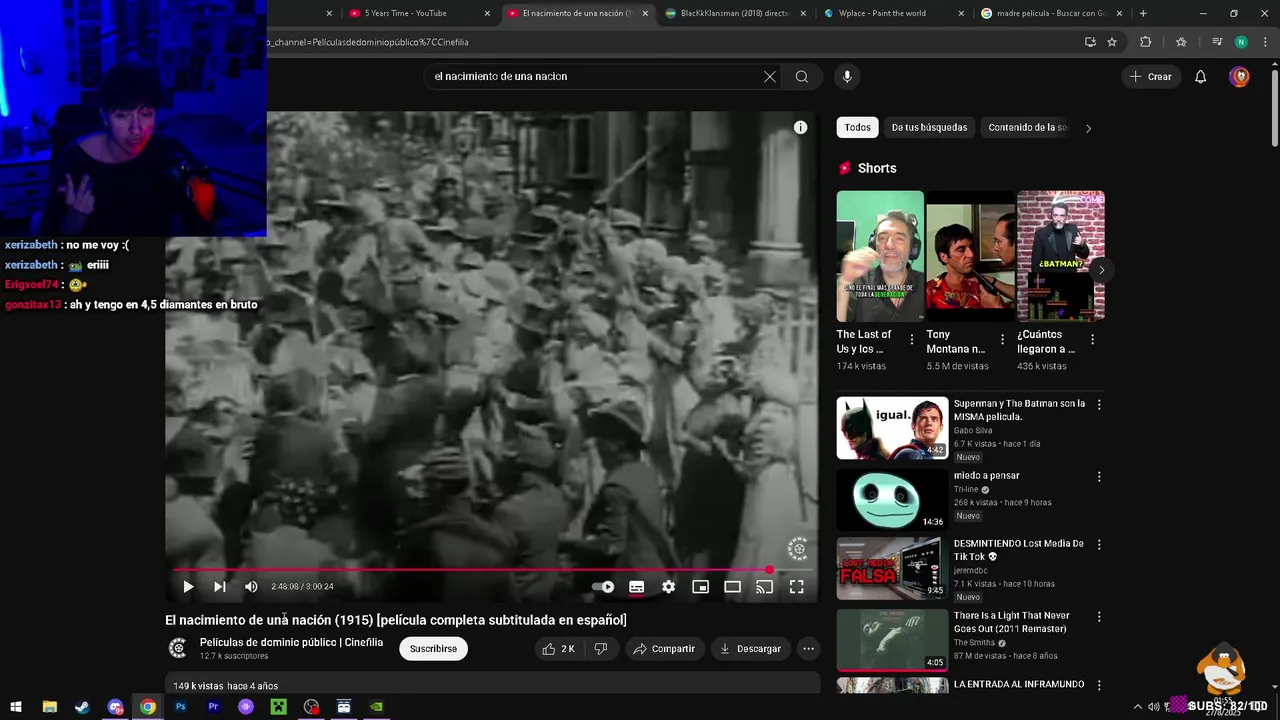Viewport: 1280px width, 720px height.
Task: Open Steam from taskbar
Action: pos(82,707)
